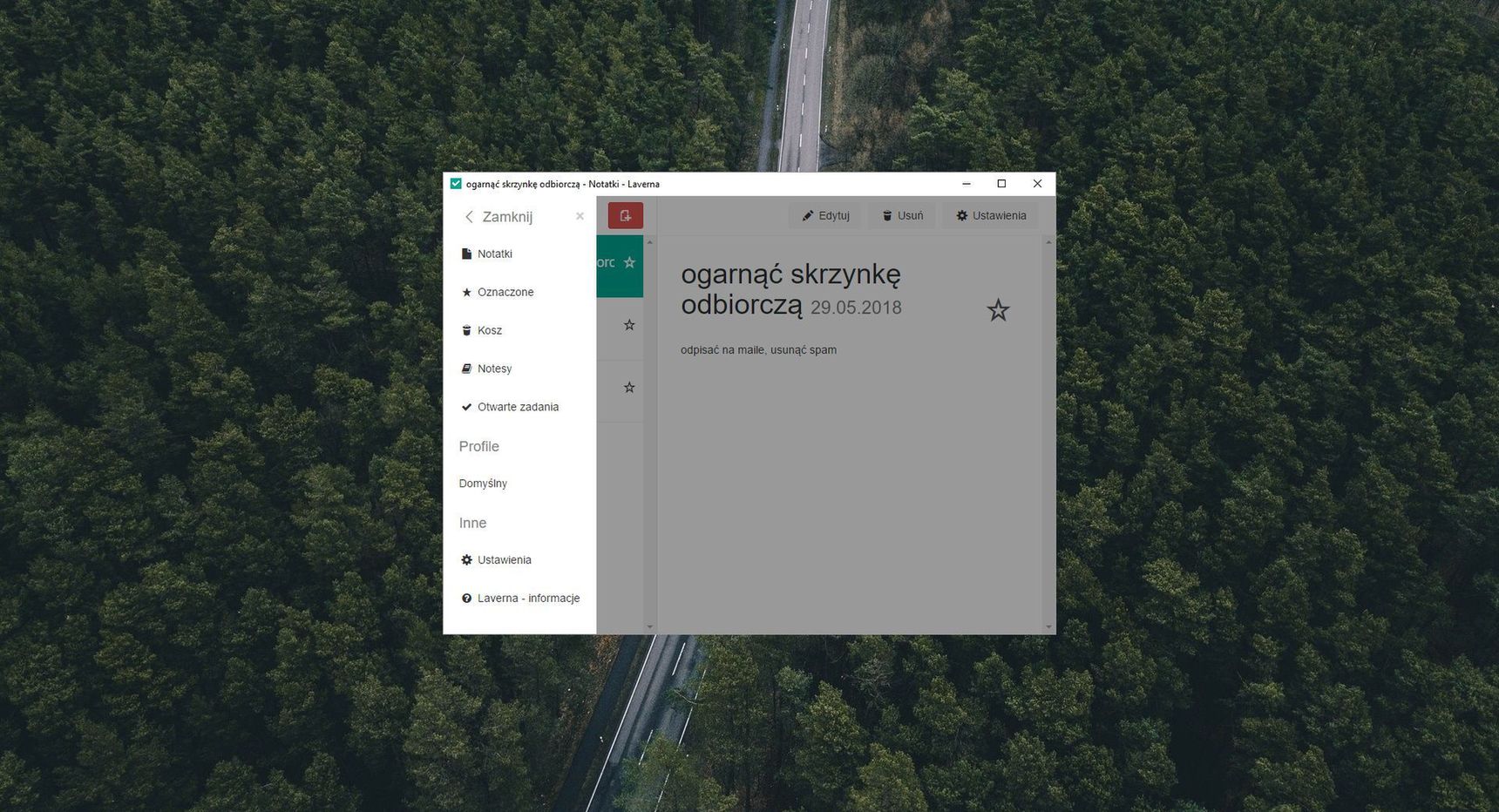Click the Zamknij back chevron
1499x812 pixels.
469,217
